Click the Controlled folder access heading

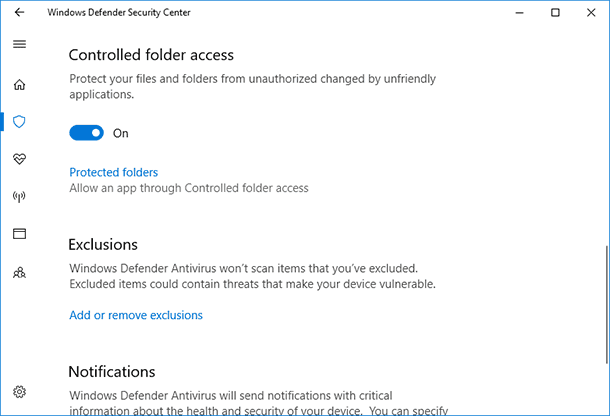(x=151, y=55)
